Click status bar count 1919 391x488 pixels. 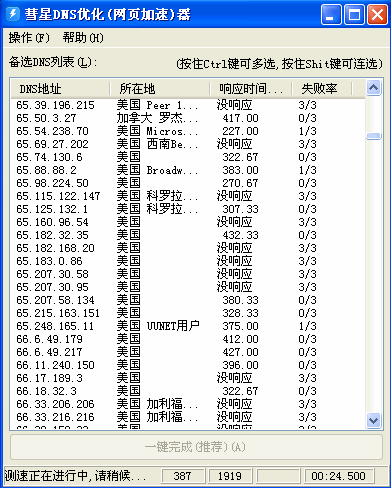click(230, 476)
